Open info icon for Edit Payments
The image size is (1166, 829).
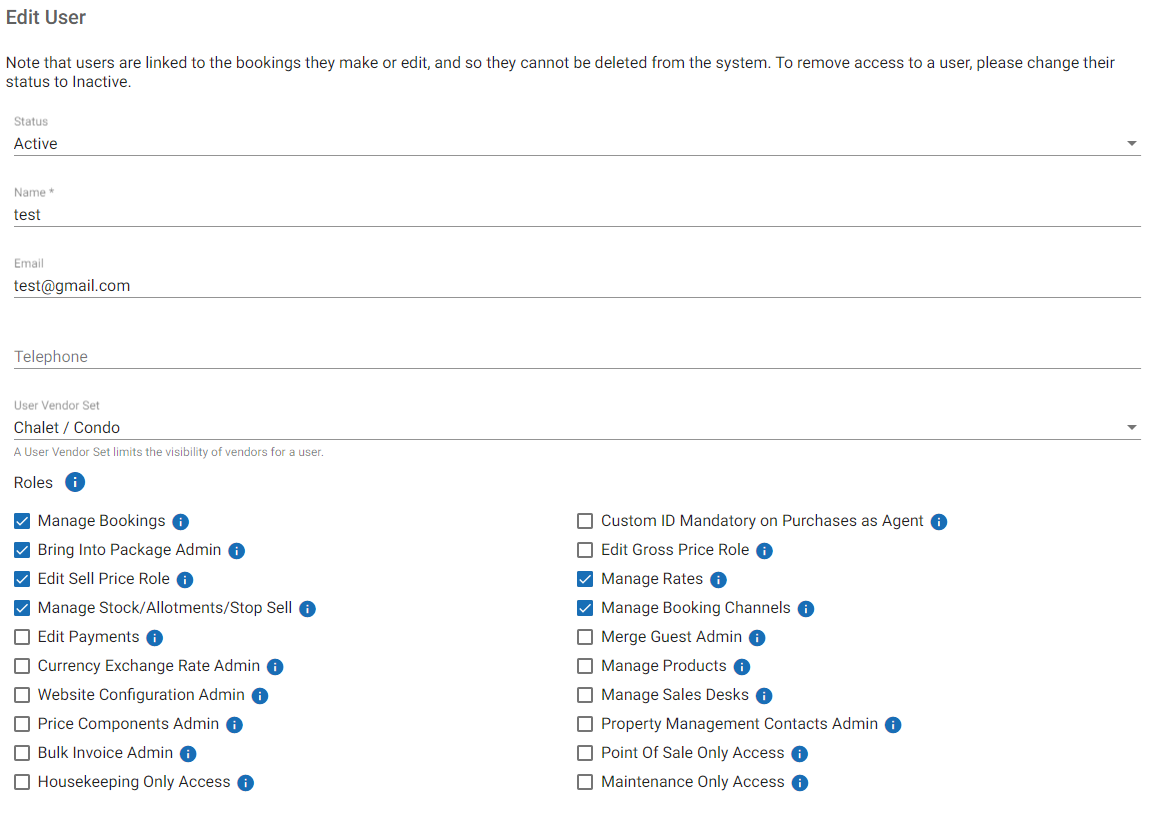(155, 638)
